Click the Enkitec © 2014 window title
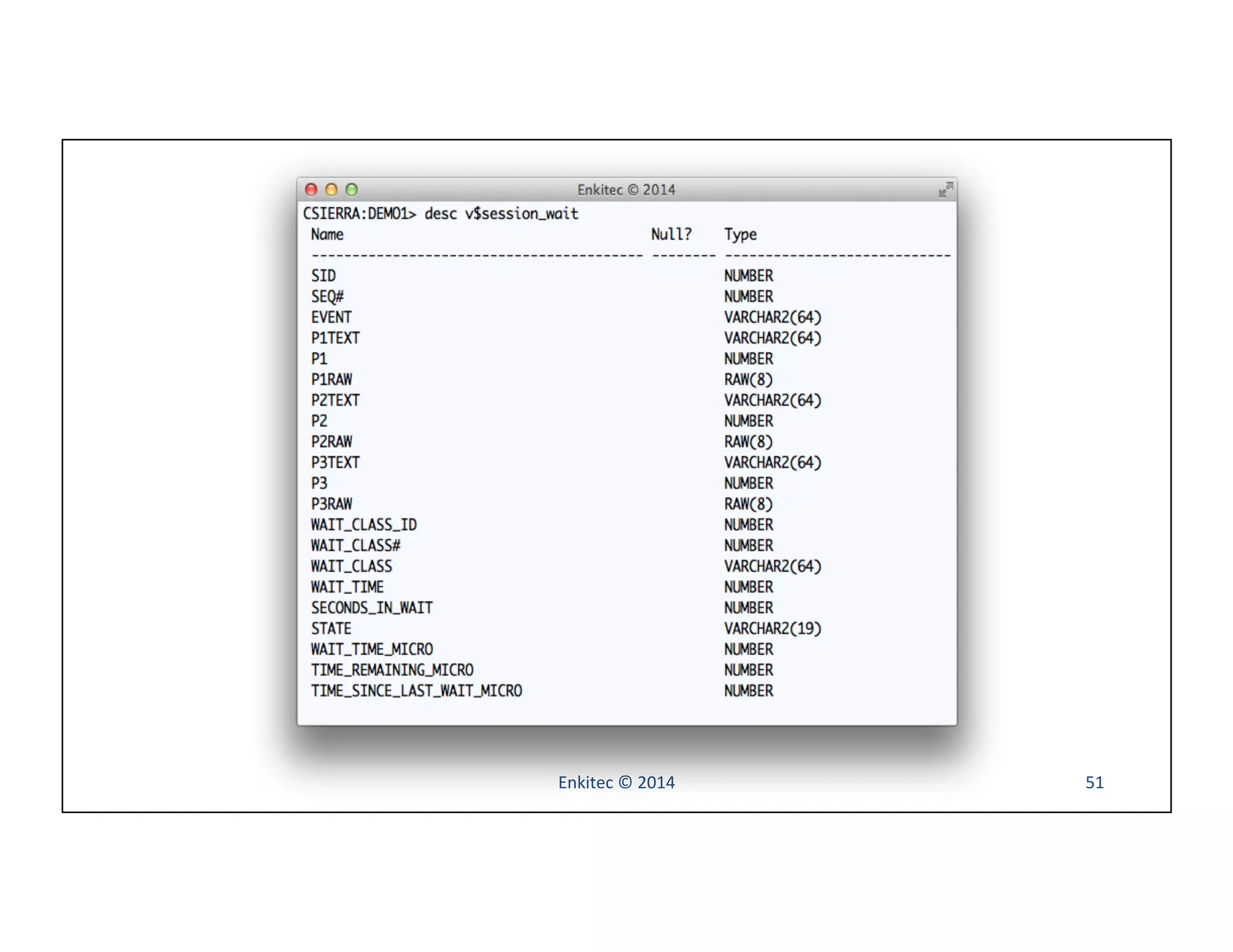Viewport: 1233px width, 952px height. 626,190
